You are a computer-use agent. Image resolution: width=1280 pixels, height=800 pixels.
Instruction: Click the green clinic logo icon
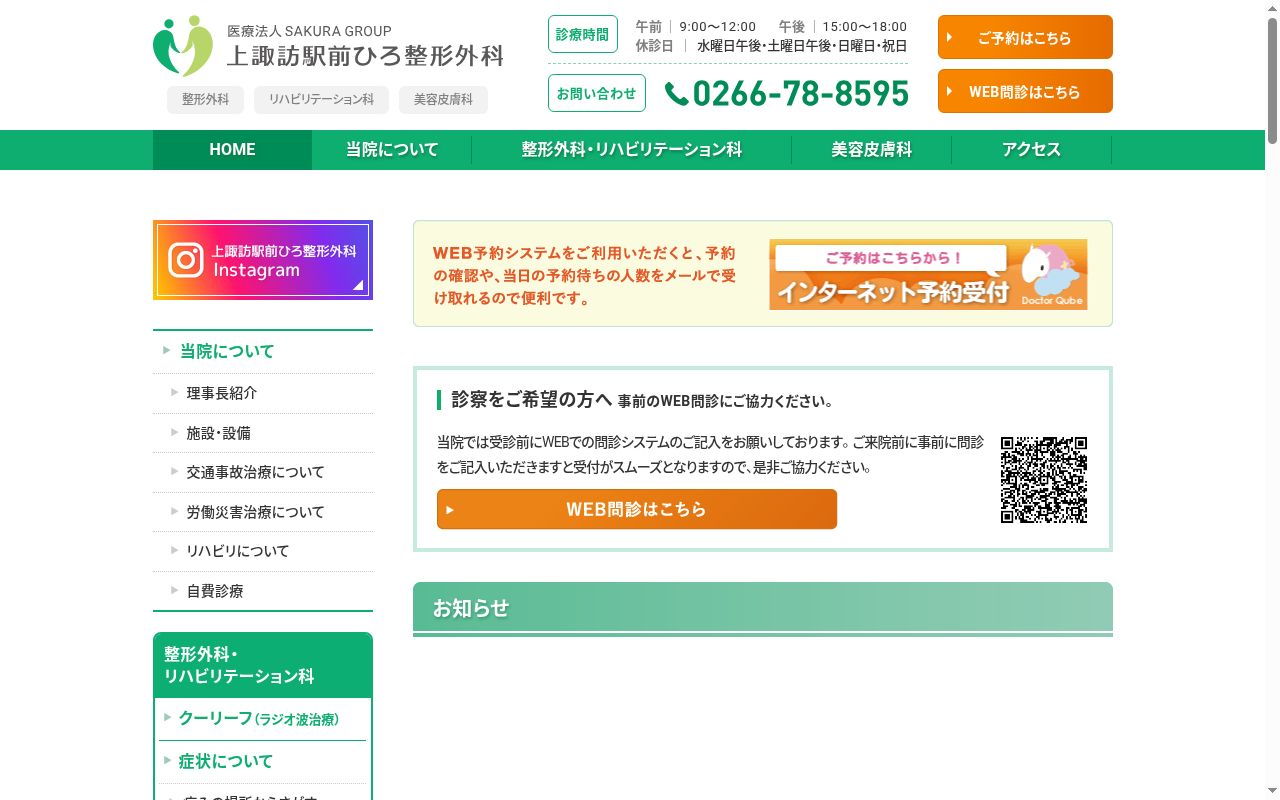[183, 46]
